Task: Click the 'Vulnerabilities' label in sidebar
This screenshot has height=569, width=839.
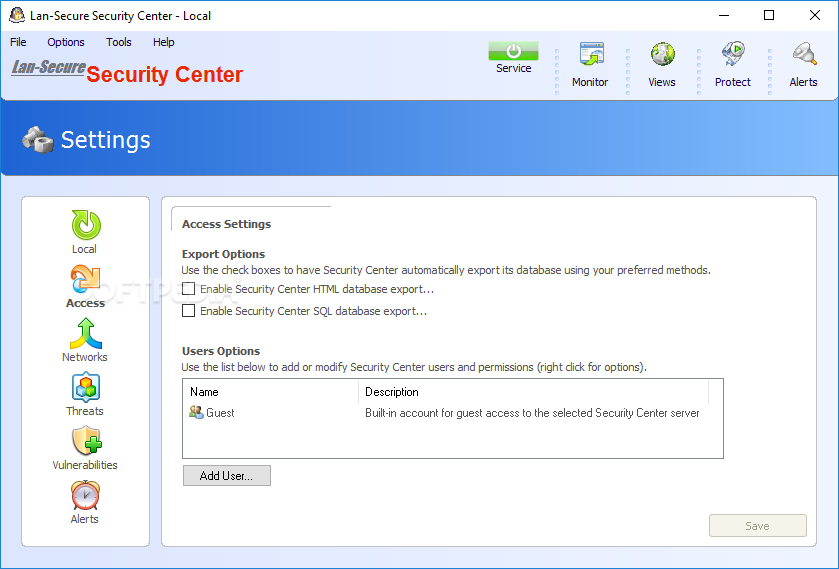Action: click(x=85, y=465)
